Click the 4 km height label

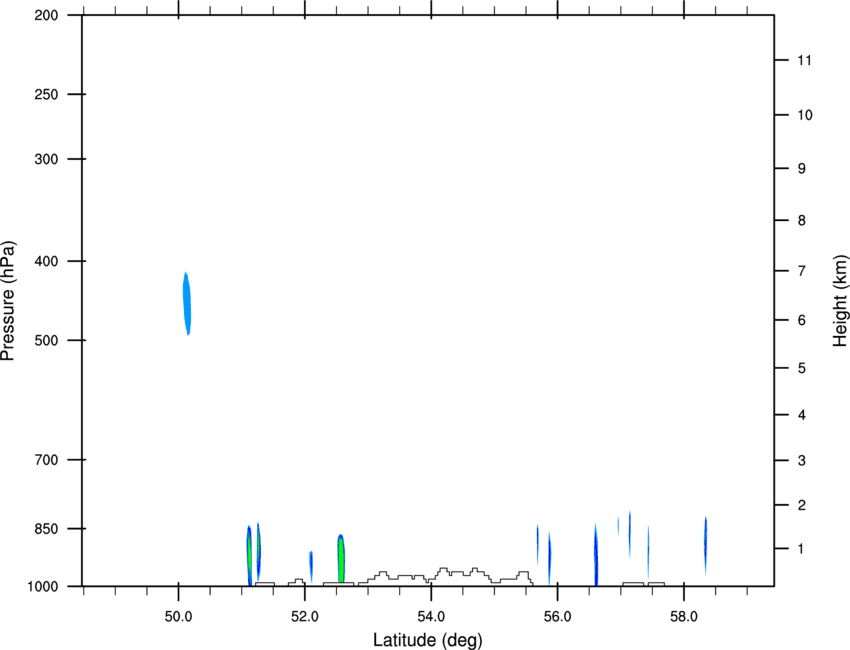(x=802, y=415)
